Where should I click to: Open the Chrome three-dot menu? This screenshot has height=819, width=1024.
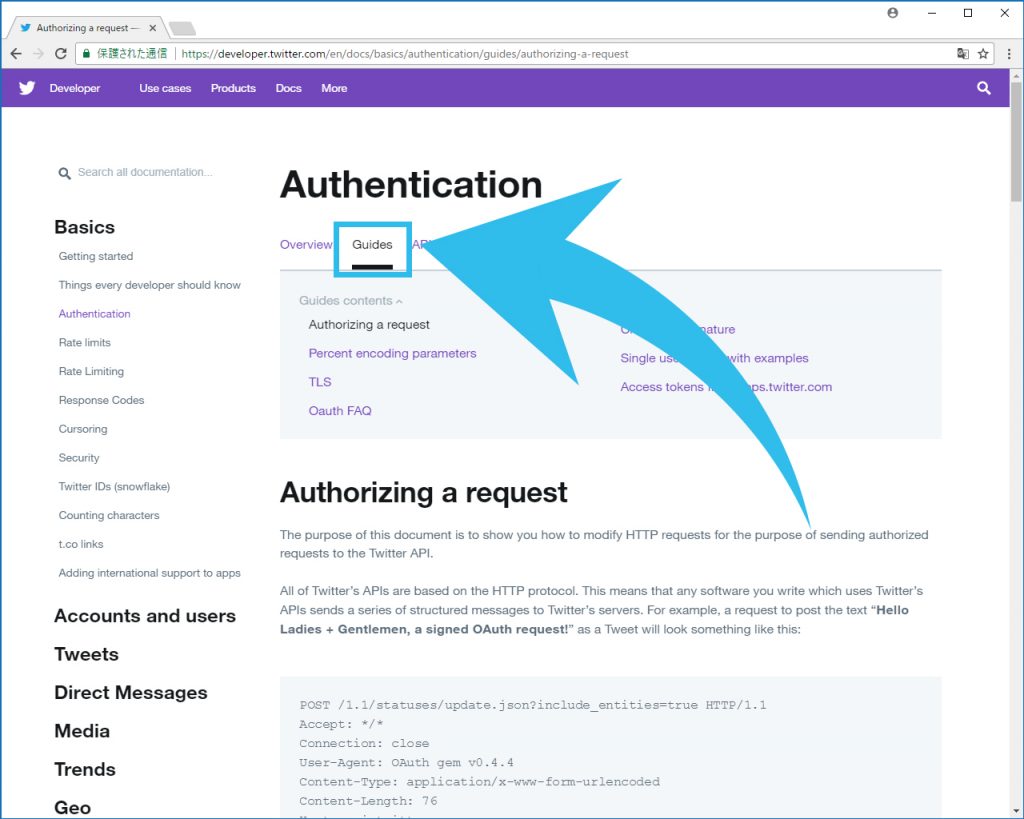pos(1009,54)
